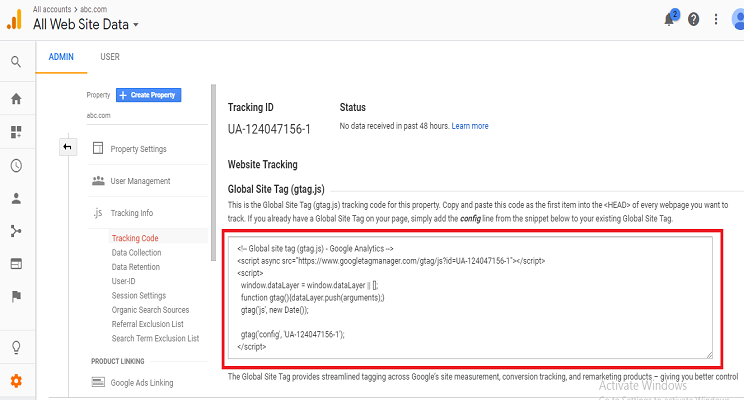Open Property Settings
The width and height of the screenshot is (744, 400).
(139, 149)
